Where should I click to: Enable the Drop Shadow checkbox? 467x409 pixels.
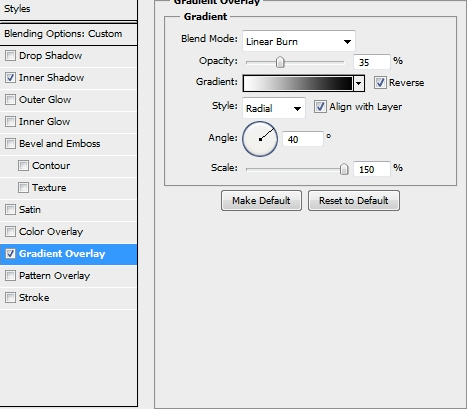click(10, 55)
